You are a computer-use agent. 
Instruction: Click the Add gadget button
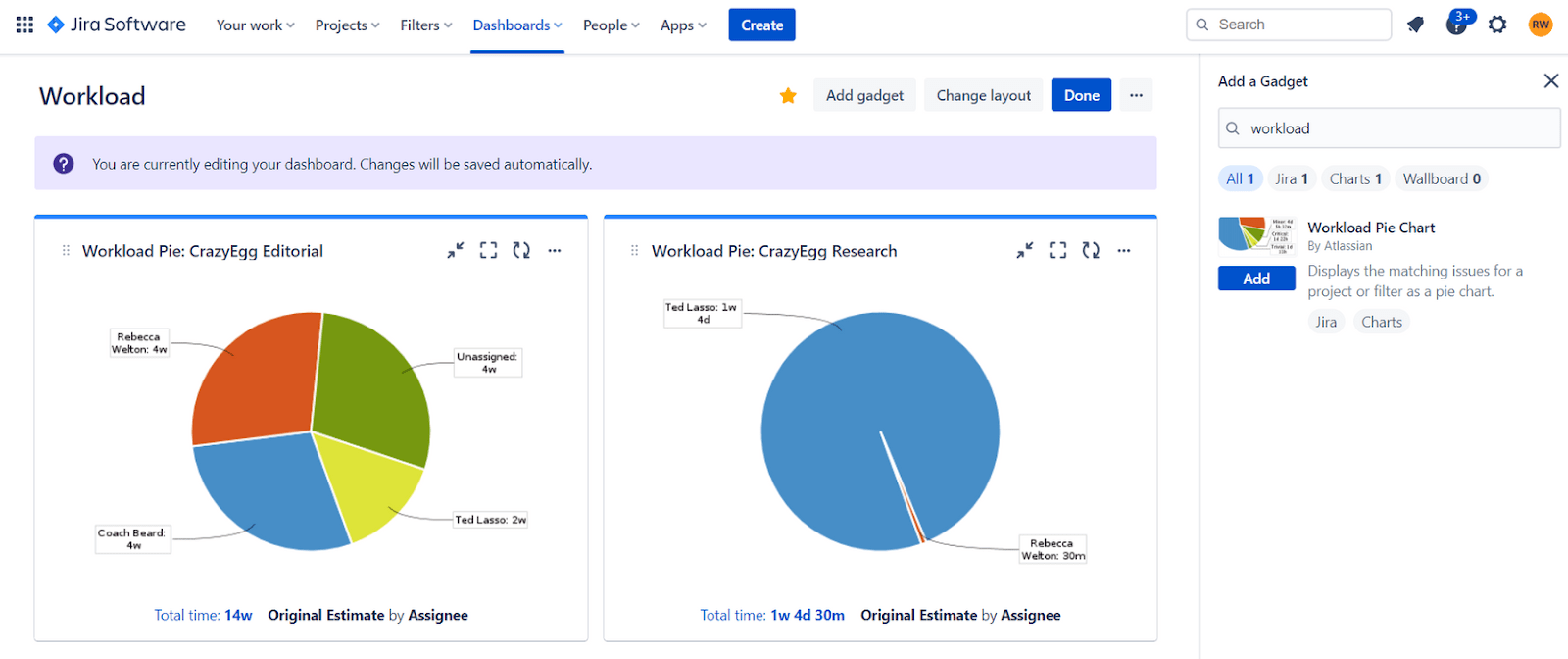click(864, 95)
